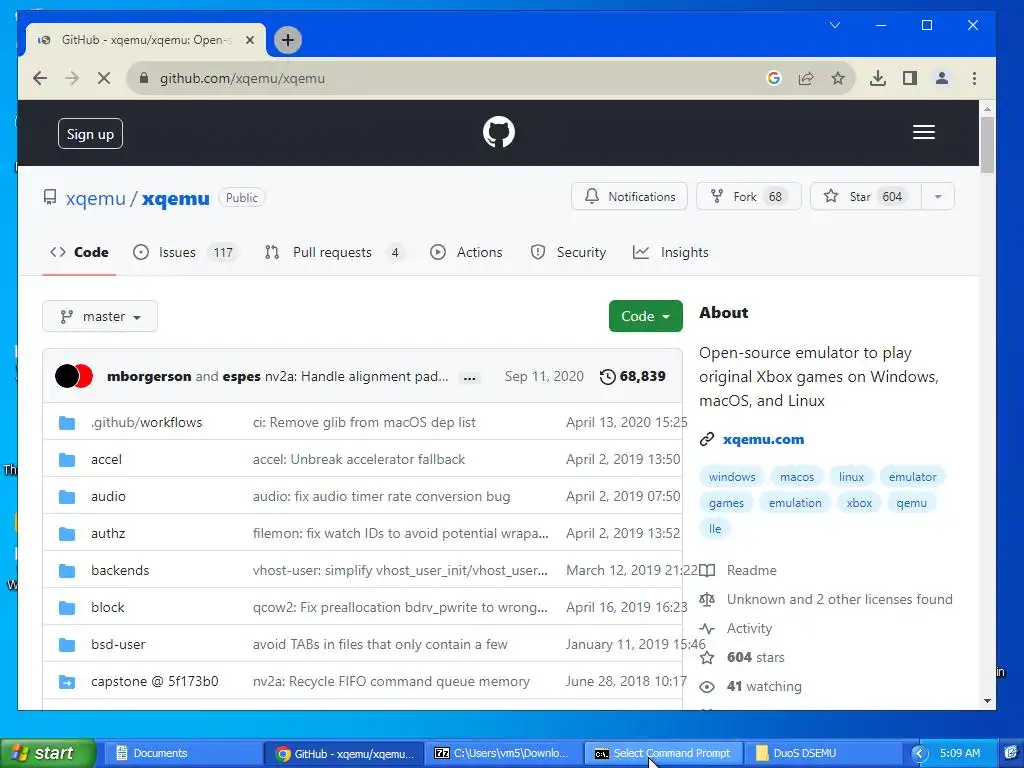Screen dimensions: 1024x768
Task: Open Chrome profile avatar icon
Action: click(942, 78)
